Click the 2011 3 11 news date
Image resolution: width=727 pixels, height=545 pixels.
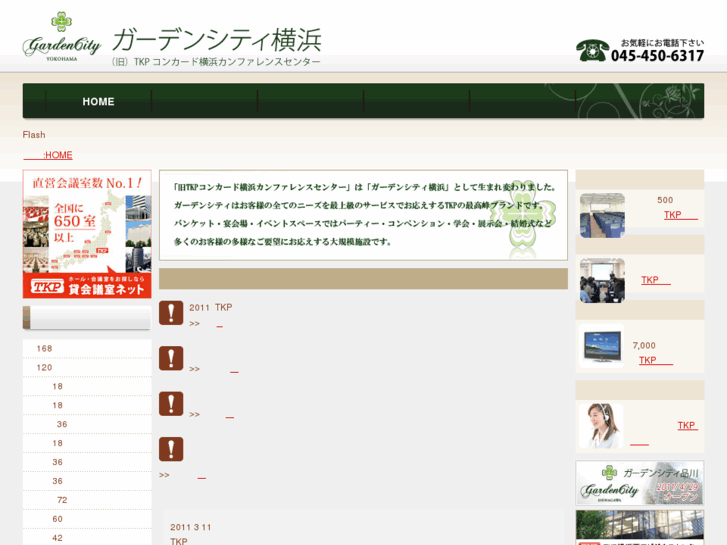(191, 527)
